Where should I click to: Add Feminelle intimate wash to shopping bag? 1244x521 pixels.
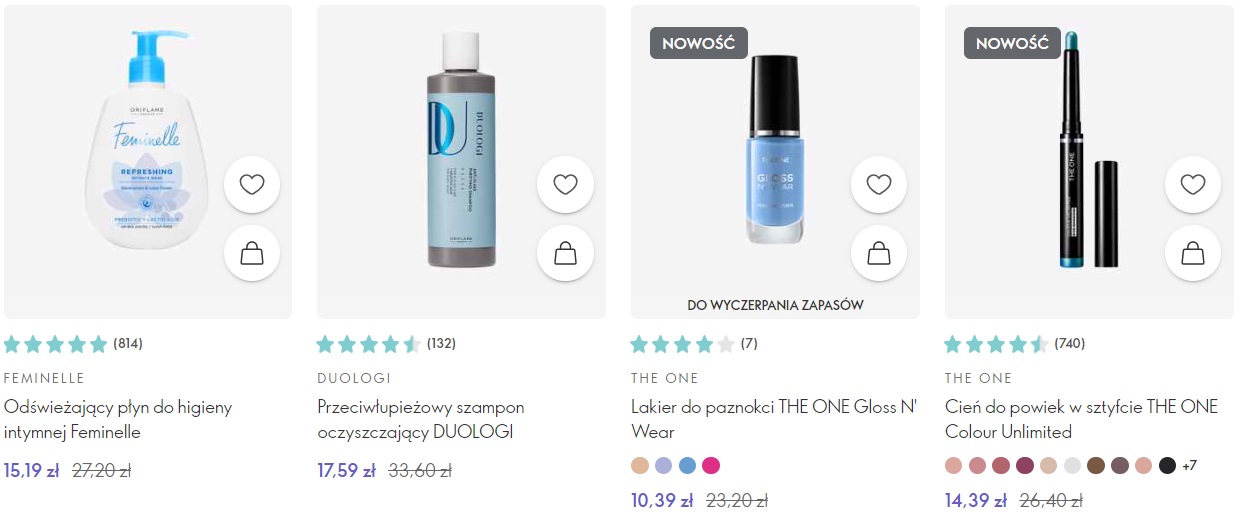(x=252, y=254)
